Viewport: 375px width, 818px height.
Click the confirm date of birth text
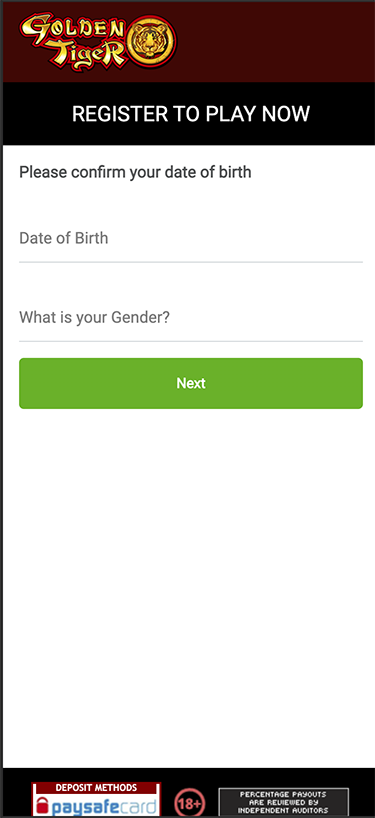point(135,172)
